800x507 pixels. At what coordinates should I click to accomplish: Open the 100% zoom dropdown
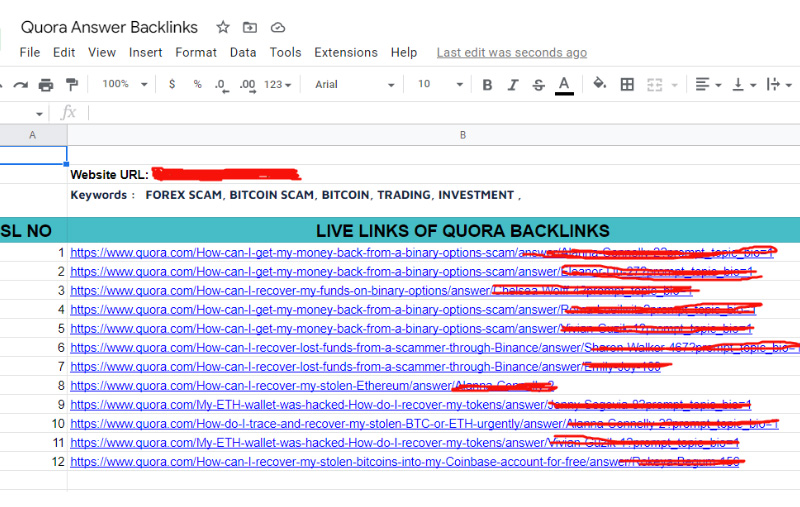[x=125, y=84]
